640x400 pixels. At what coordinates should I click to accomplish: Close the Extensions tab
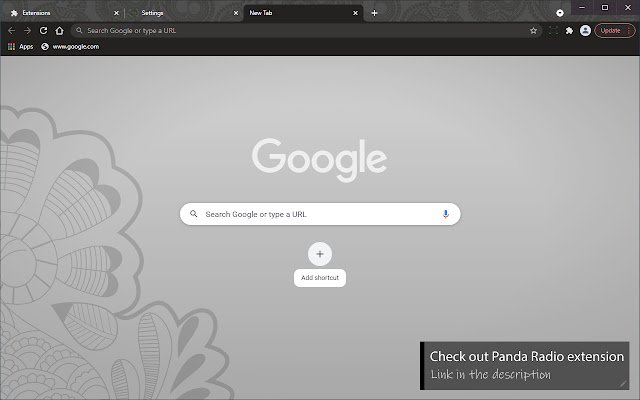[x=116, y=13]
